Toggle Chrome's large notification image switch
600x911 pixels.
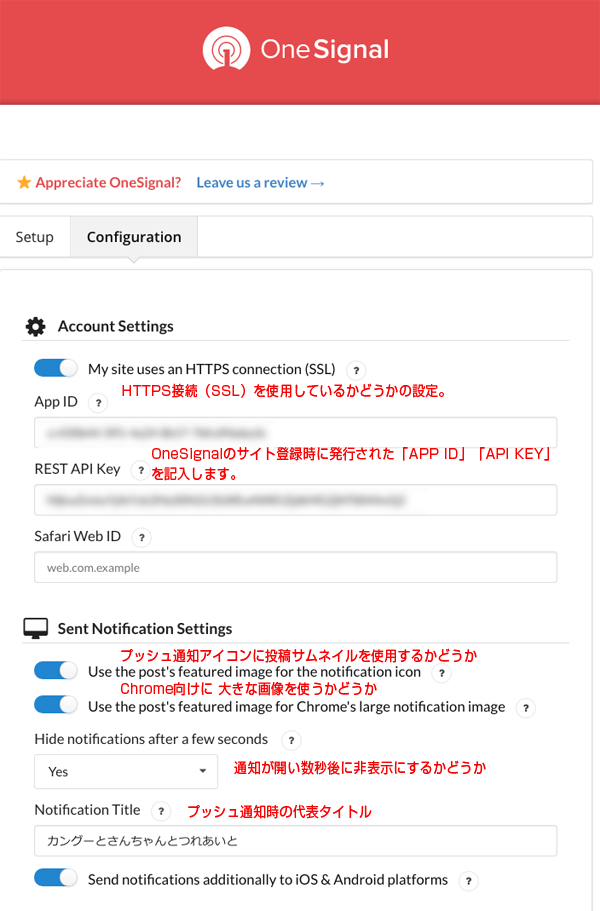(56, 705)
